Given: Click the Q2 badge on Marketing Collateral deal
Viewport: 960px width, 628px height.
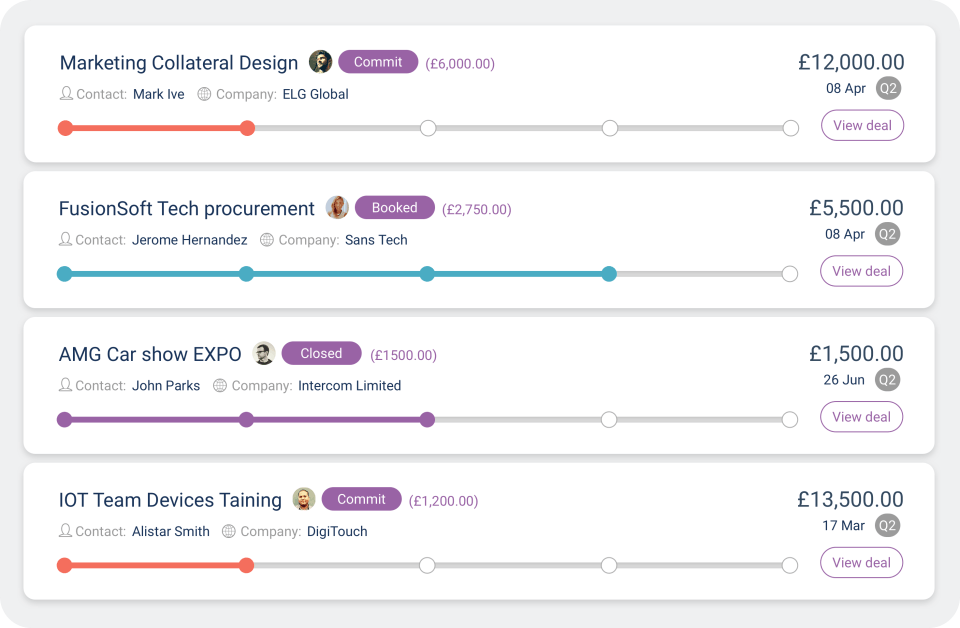Looking at the screenshot, I should point(887,88).
